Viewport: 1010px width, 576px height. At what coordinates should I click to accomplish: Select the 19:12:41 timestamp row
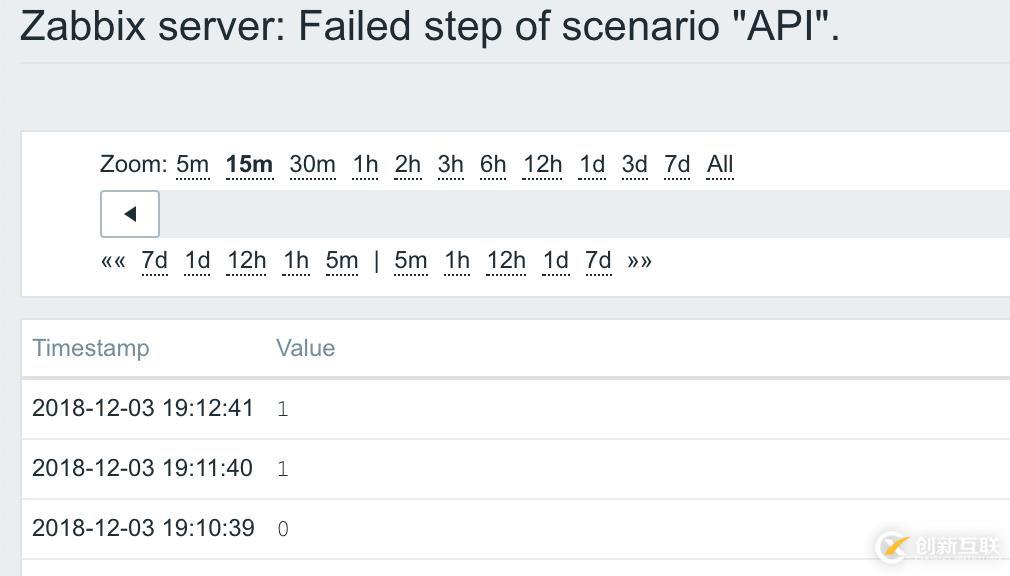[143, 408]
